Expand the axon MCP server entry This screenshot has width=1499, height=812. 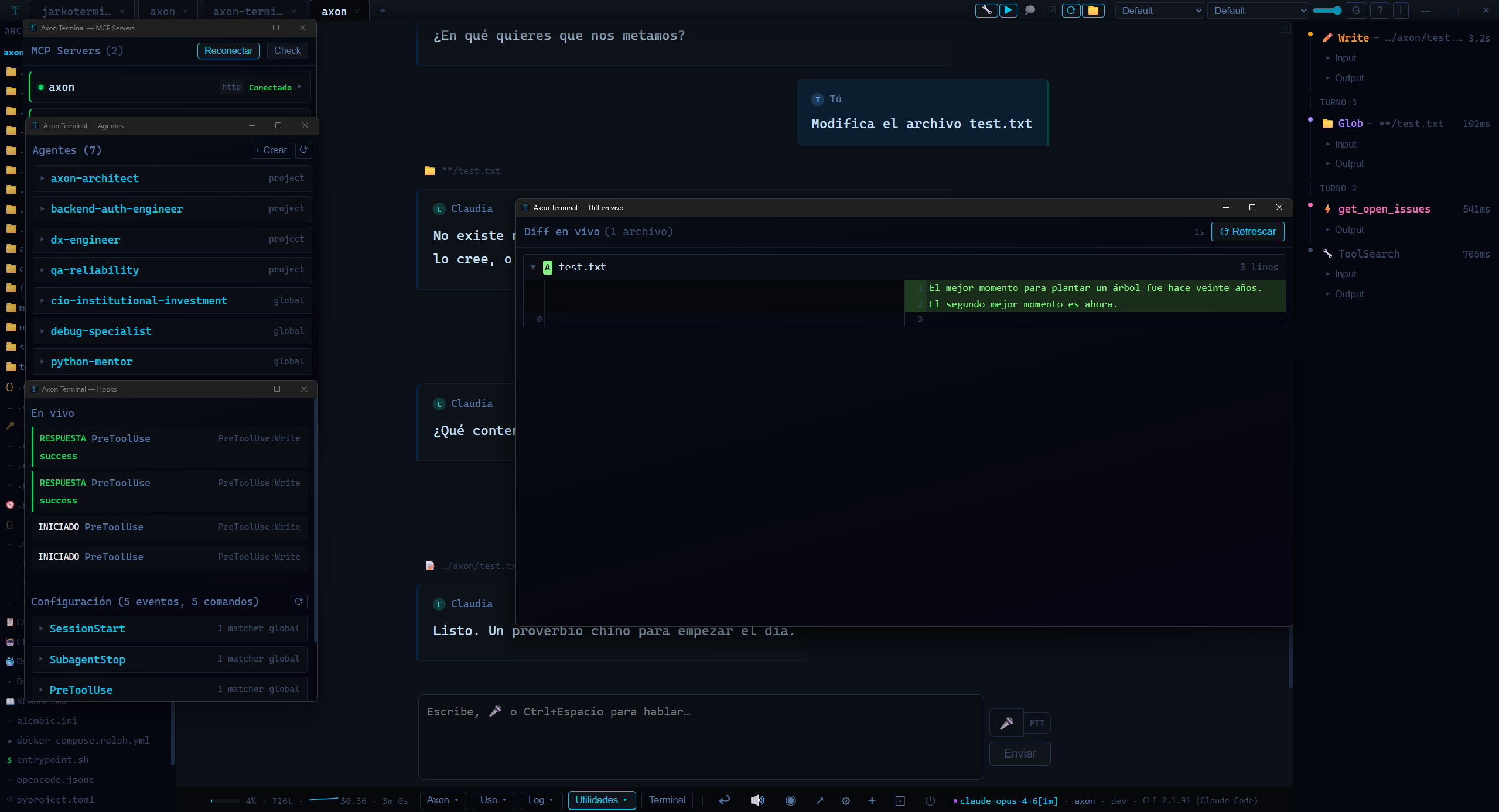(170, 87)
